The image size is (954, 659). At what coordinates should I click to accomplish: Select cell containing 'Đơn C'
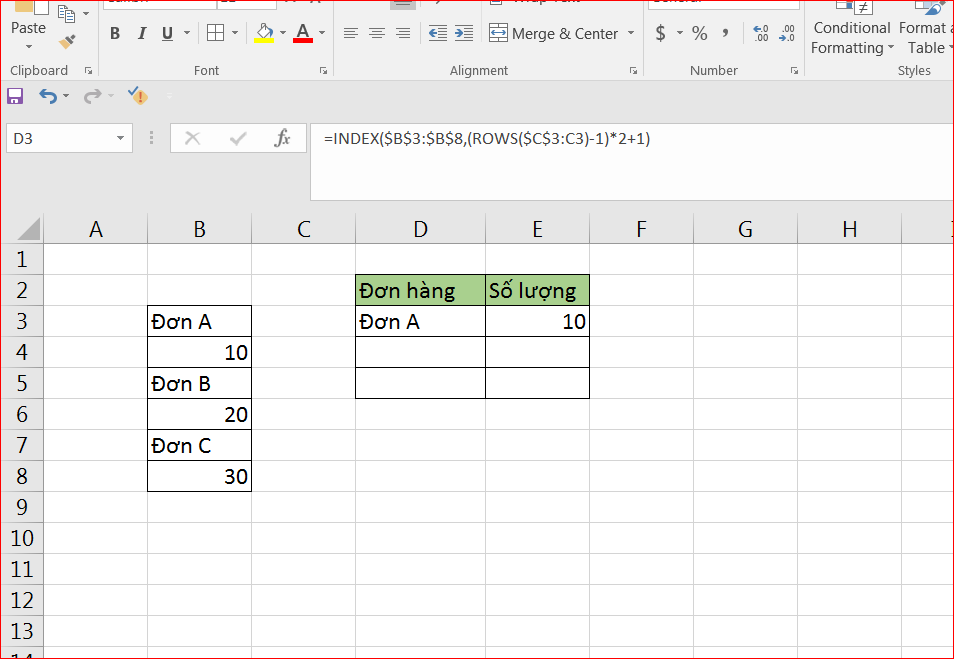(x=200, y=445)
